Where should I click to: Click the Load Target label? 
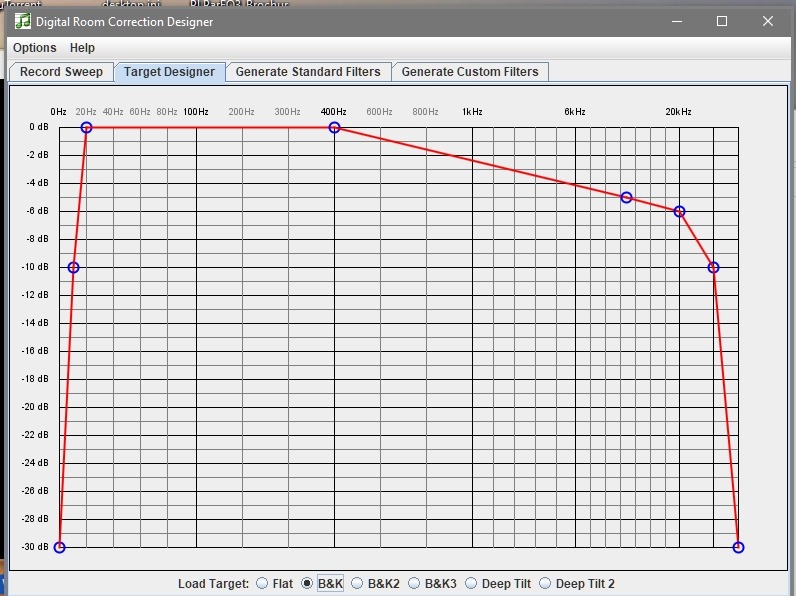pyautogui.click(x=213, y=584)
